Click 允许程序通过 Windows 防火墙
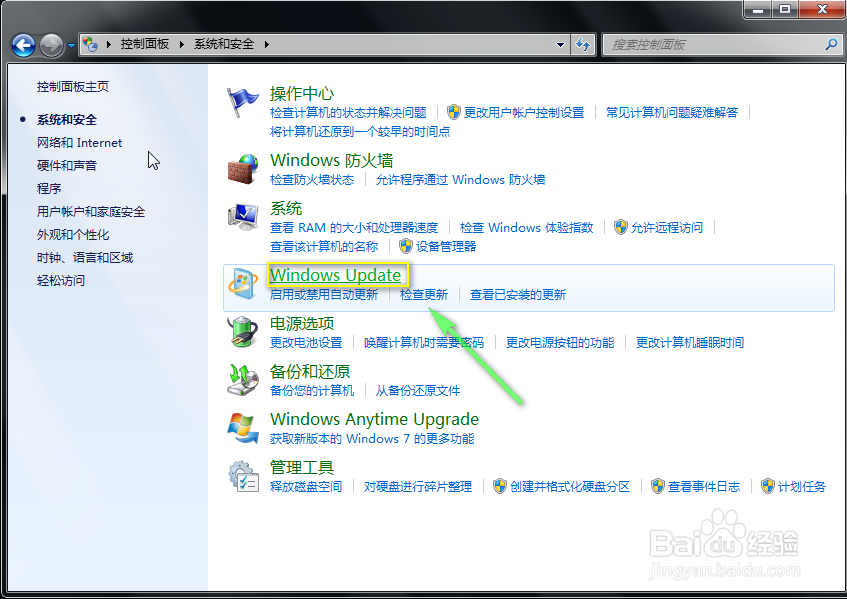847x599 pixels. tap(460, 179)
